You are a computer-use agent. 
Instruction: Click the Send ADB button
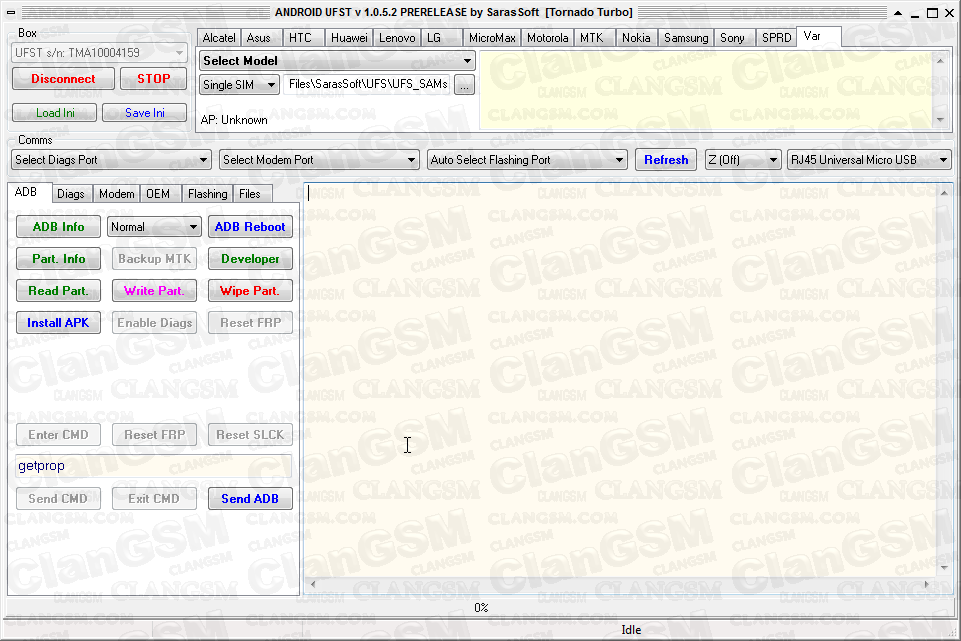250,499
